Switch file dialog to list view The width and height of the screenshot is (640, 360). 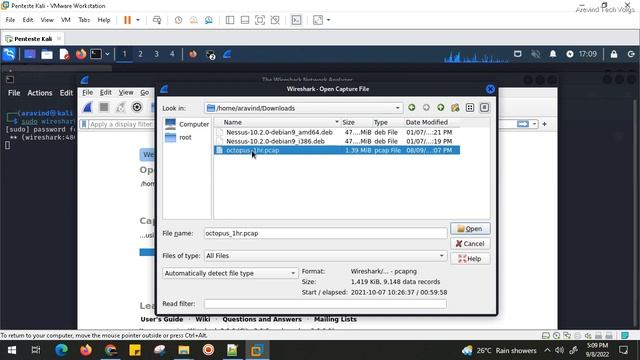tap(470, 108)
